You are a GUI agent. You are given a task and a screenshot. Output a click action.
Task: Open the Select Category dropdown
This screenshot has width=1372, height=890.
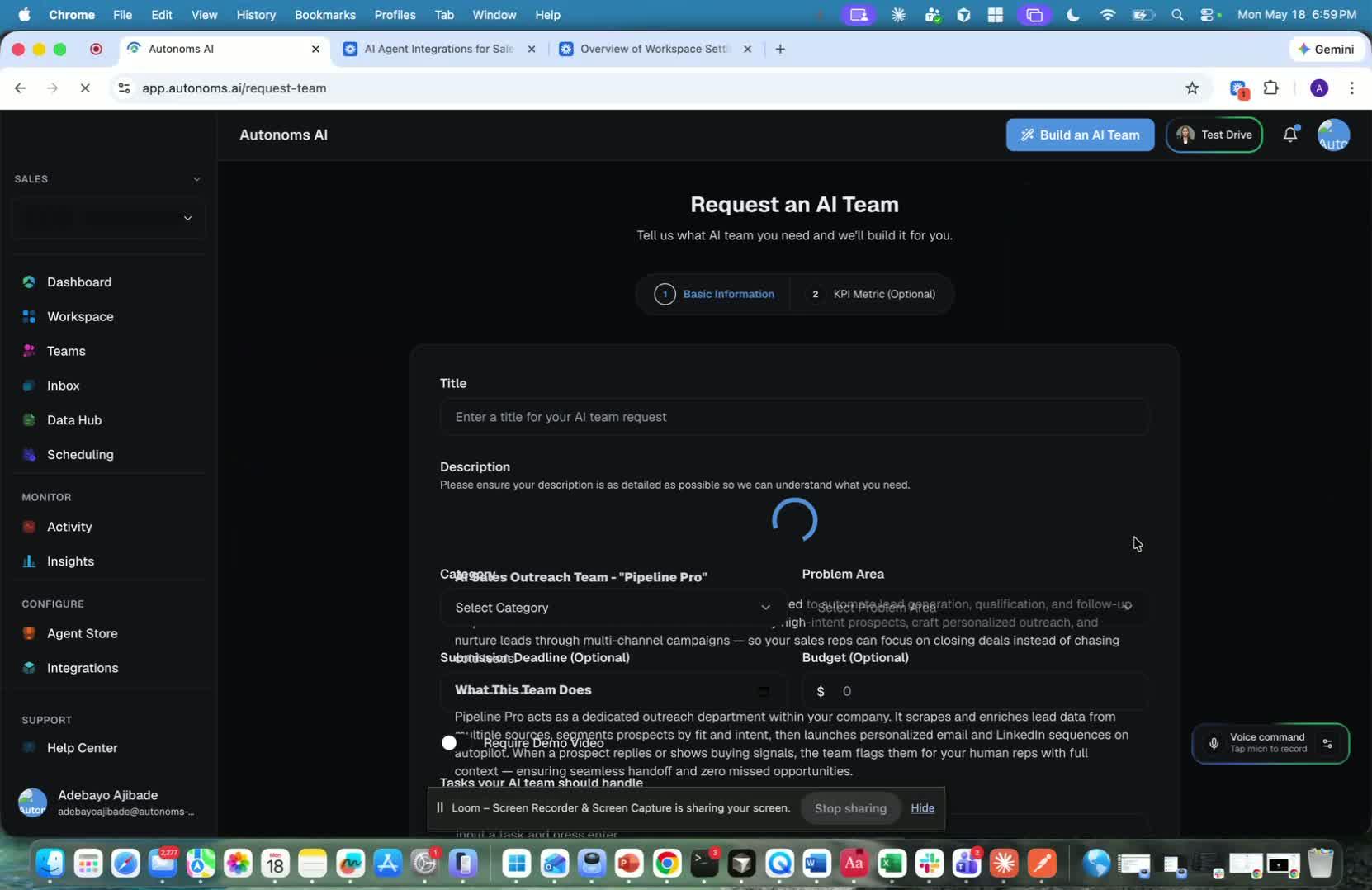click(x=613, y=608)
